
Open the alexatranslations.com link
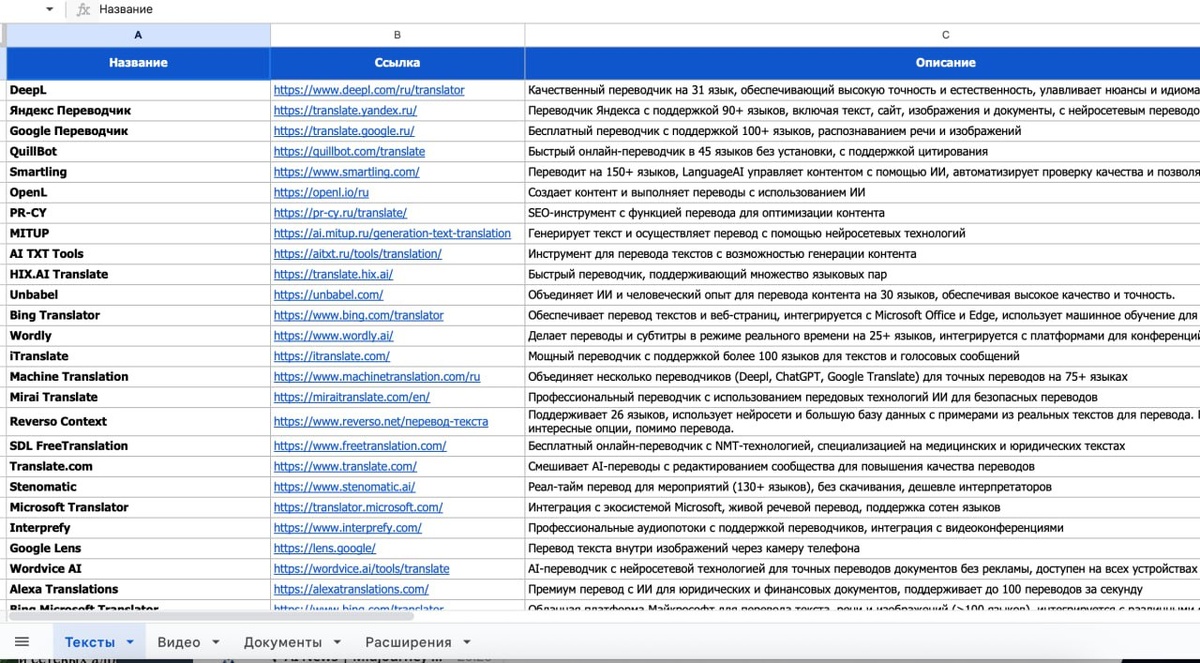(x=351, y=589)
